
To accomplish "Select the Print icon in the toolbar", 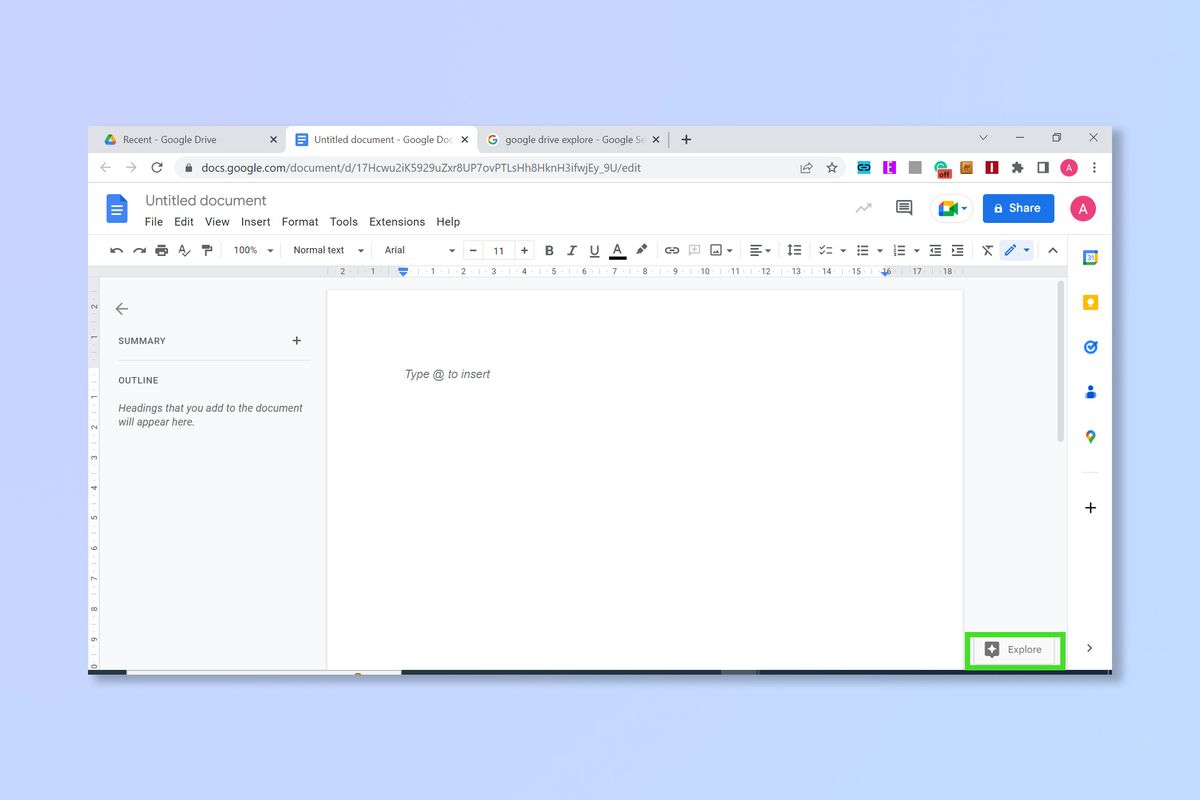I will pos(161,250).
